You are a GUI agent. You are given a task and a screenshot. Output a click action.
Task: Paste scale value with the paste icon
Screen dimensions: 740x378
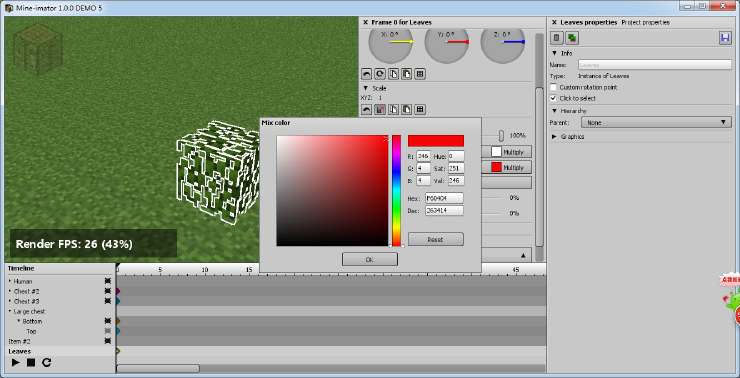(x=406, y=110)
